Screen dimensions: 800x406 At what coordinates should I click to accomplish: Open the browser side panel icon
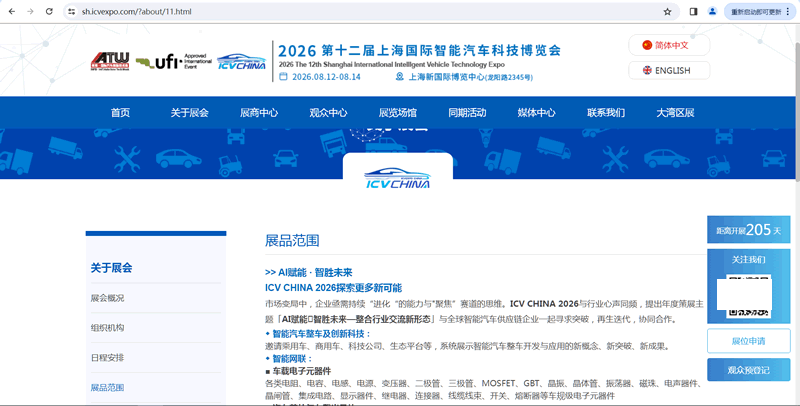pos(693,11)
